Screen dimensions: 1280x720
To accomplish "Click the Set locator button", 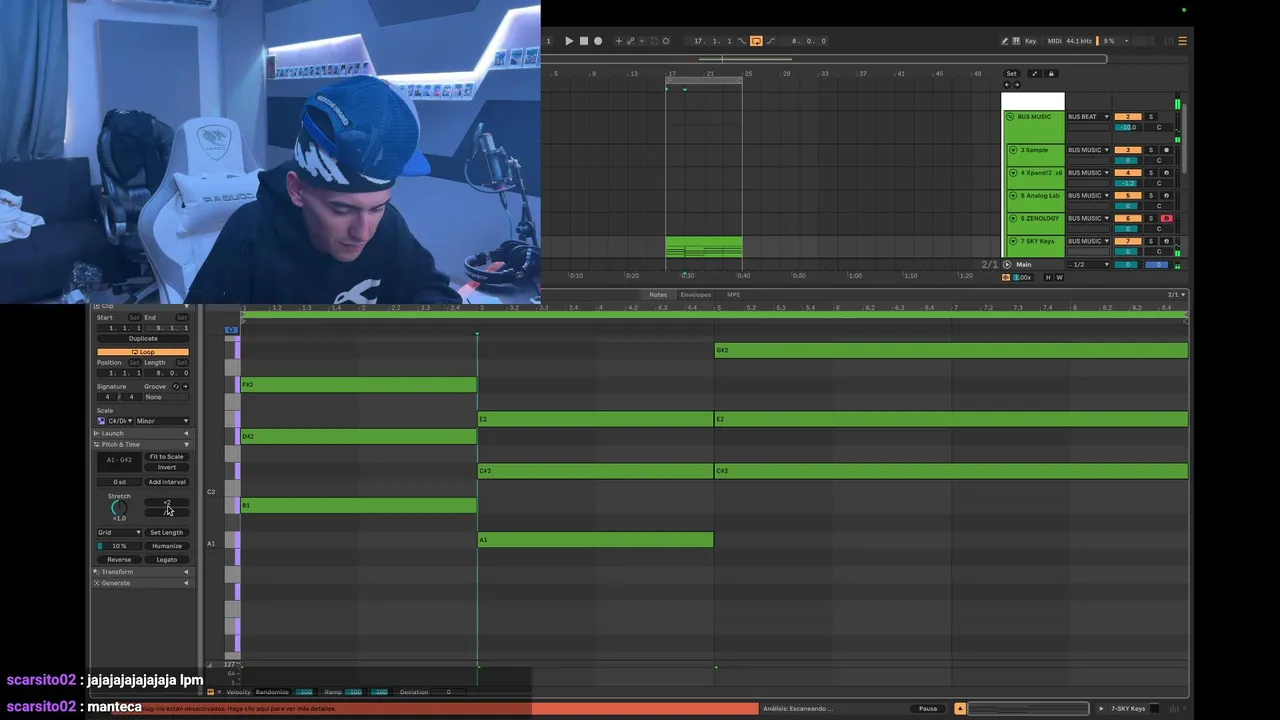I will 1011,73.
